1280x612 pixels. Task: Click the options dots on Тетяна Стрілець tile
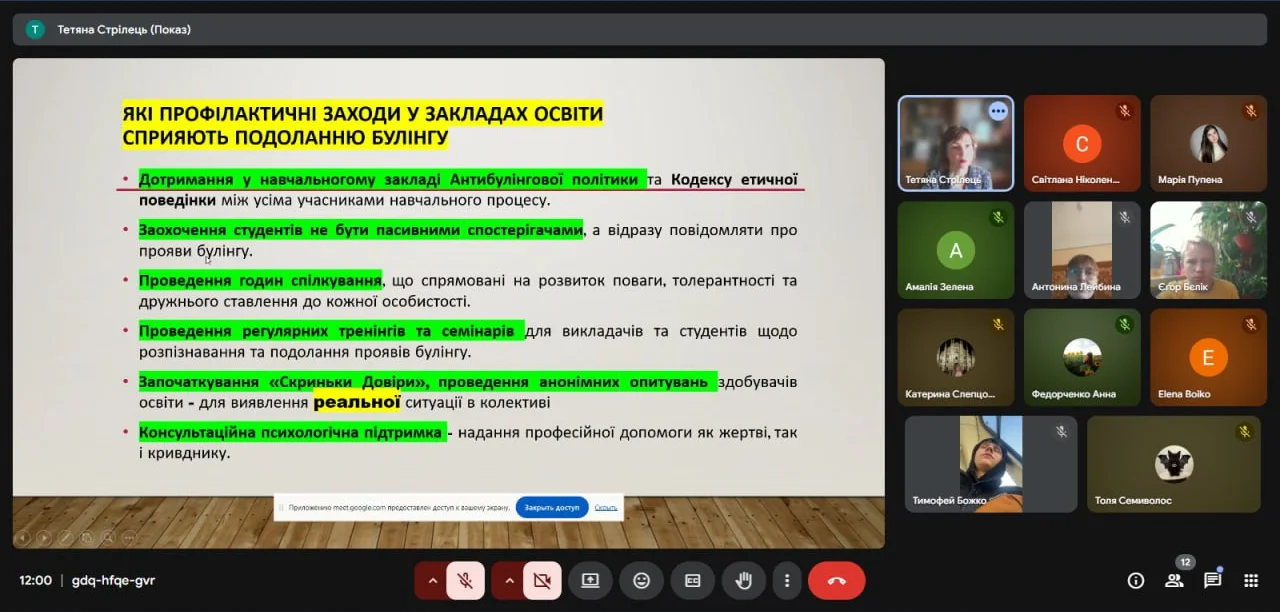tap(997, 112)
